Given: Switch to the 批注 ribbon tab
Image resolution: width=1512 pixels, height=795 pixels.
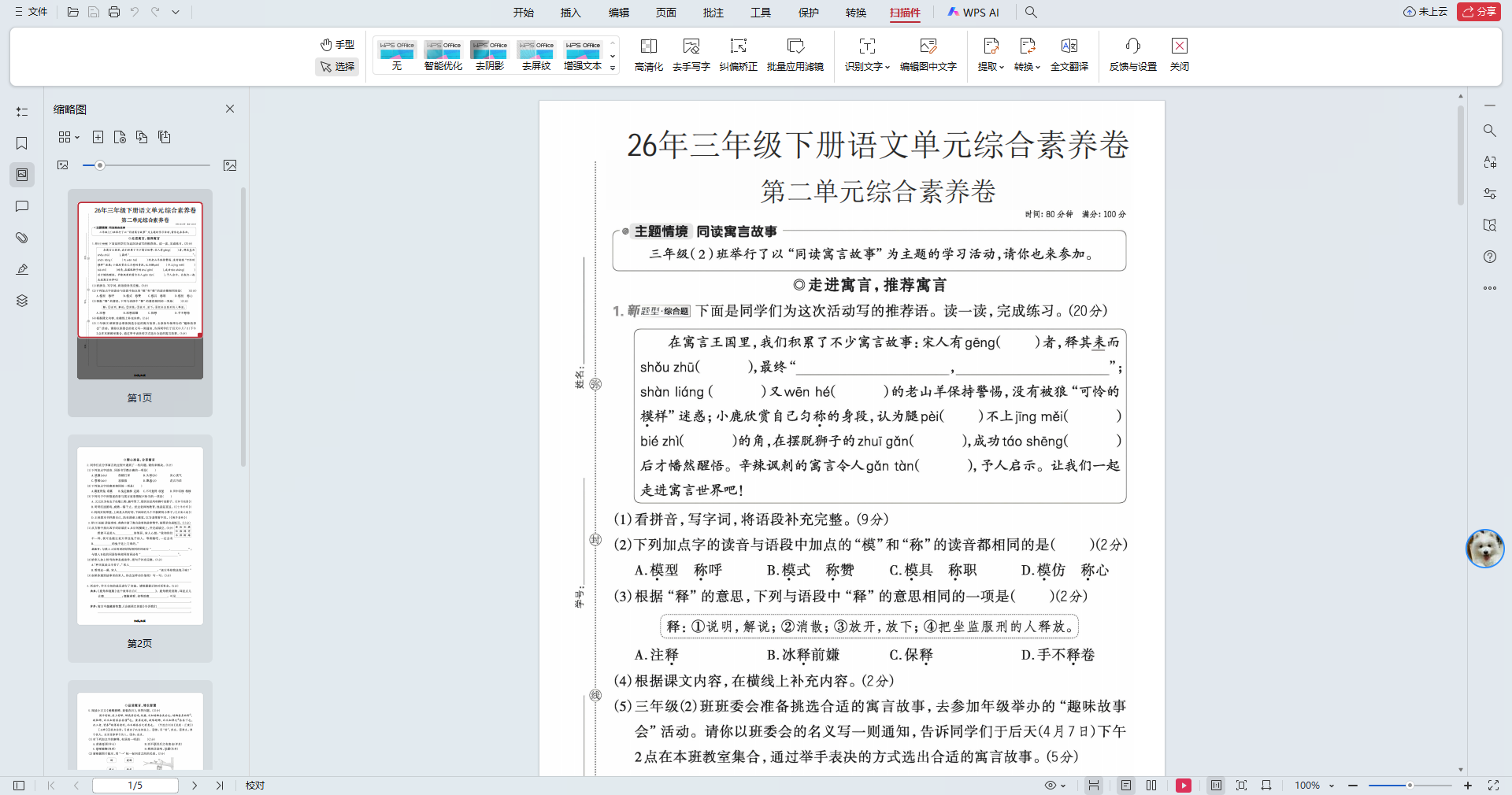Looking at the screenshot, I should (713, 13).
